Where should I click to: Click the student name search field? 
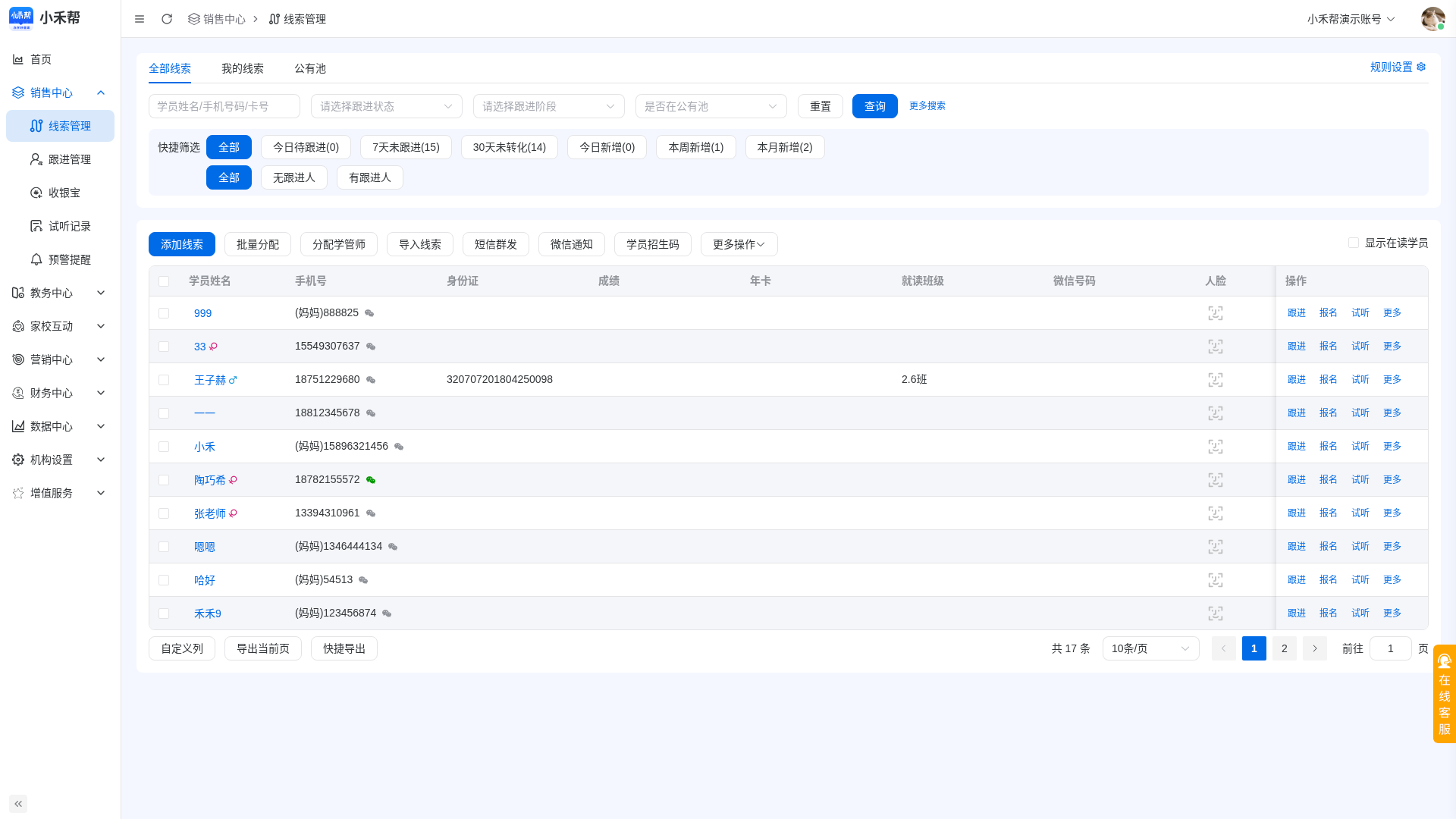click(x=224, y=106)
